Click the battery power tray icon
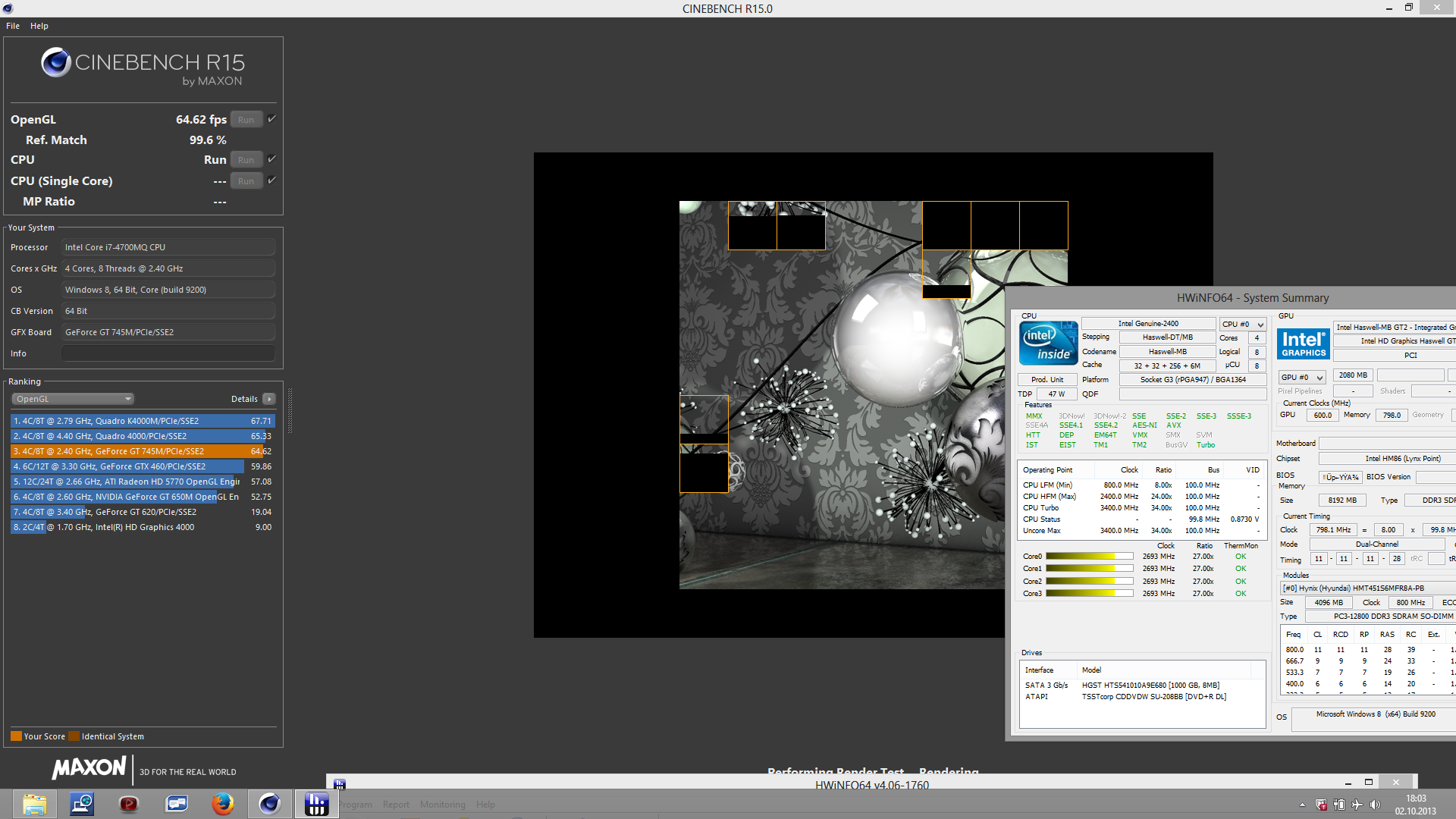Viewport: 1456px width, 819px height. click(1339, 805)
